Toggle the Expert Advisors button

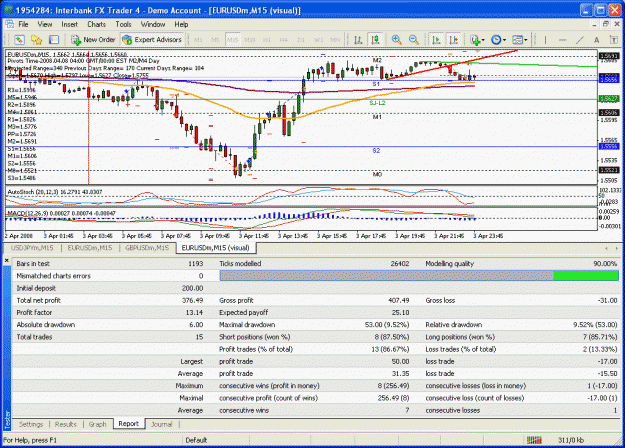[152, 39]
